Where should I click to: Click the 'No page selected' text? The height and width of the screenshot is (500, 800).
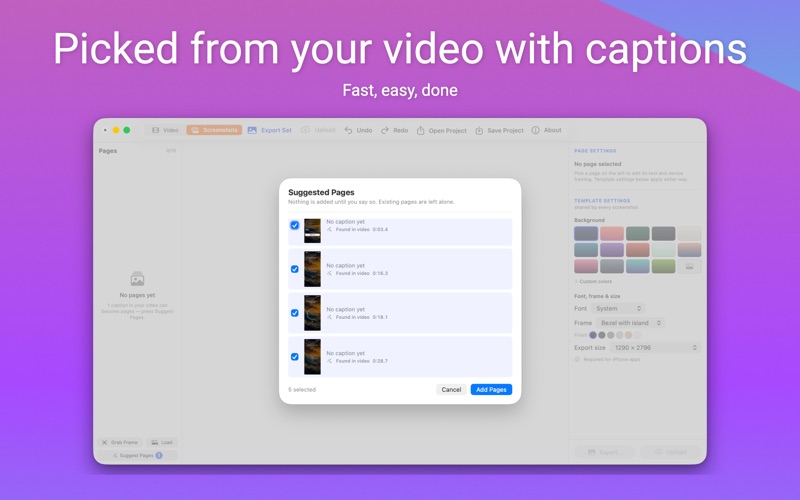tap(597, 164)
